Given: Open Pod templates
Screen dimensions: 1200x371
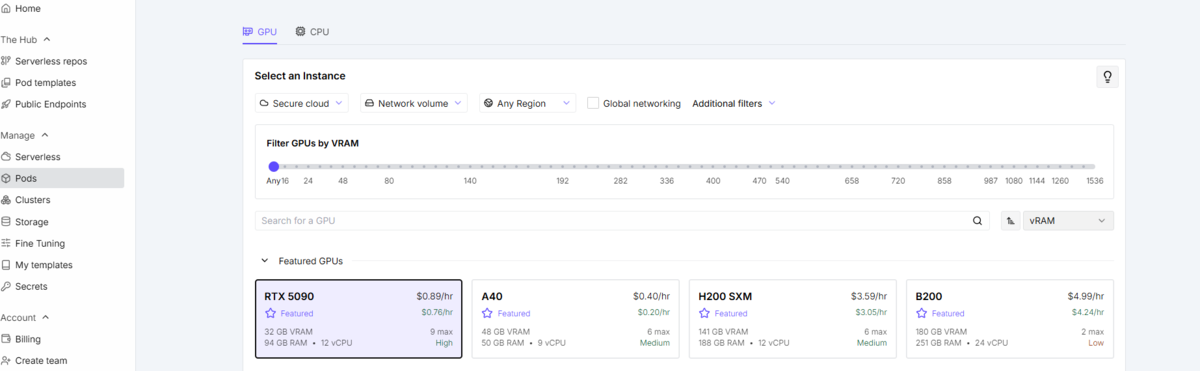Looking at the screenshot, I should click(x=45, y=83).
